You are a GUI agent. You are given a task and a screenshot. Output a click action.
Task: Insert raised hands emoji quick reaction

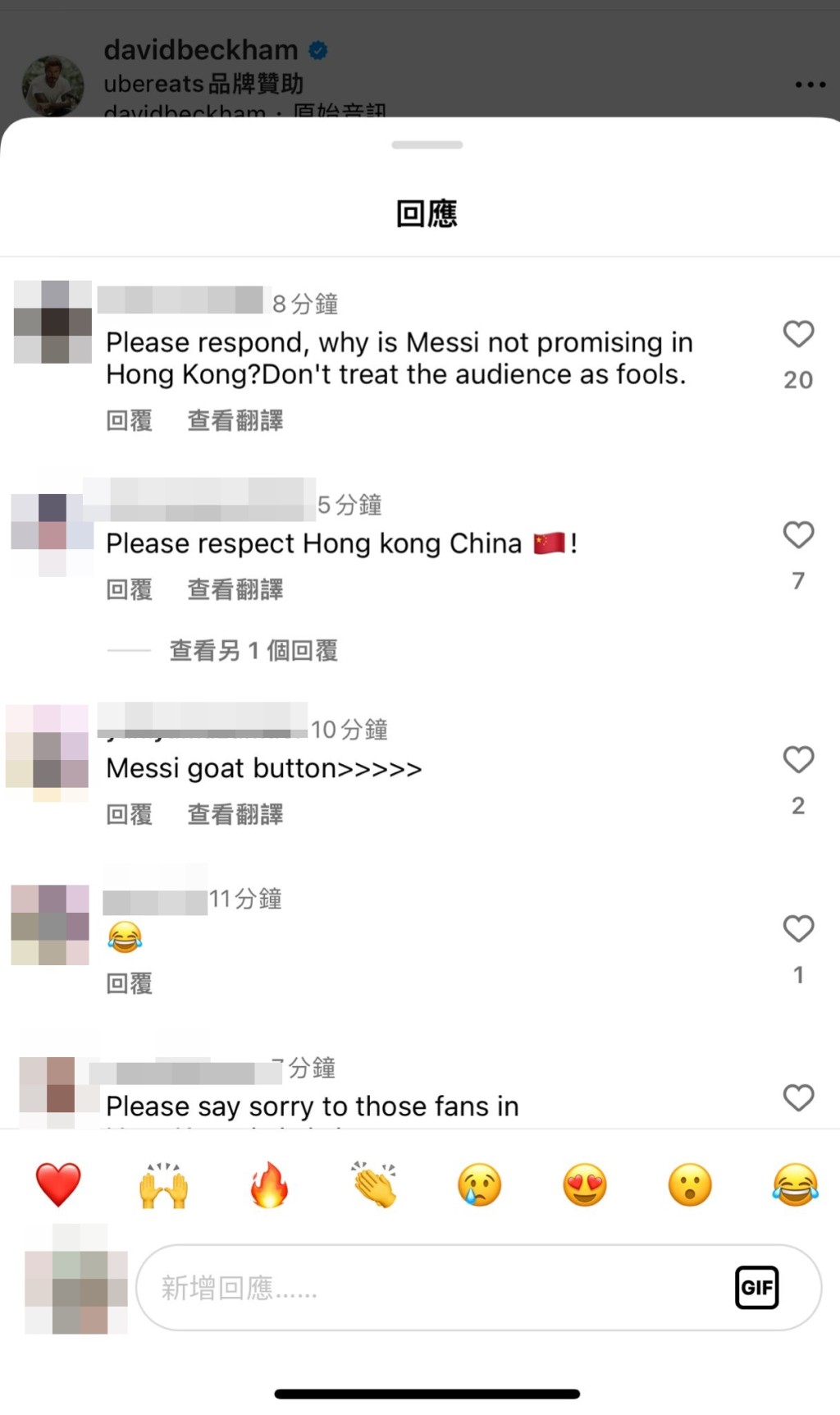(x=163, y=1184)
